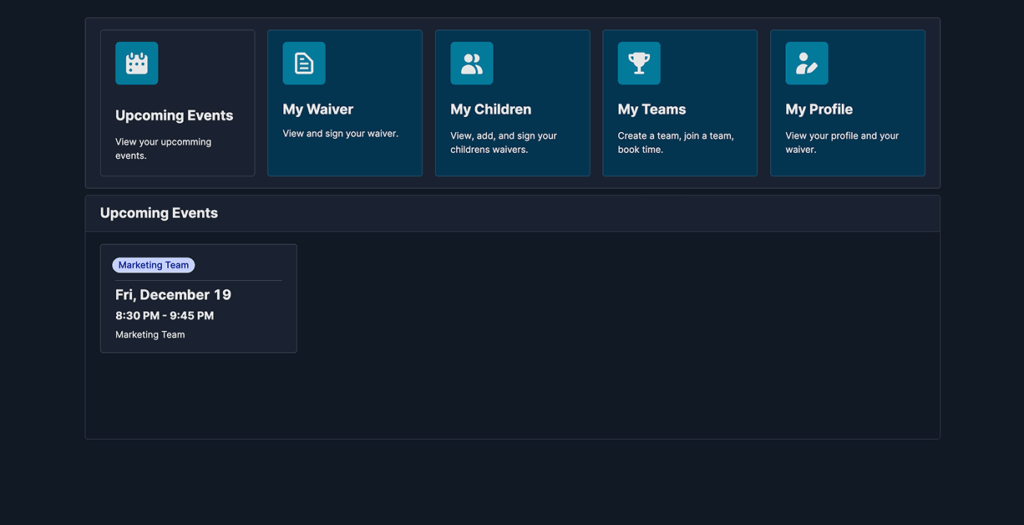This screenshot has height=525, width=1024.
Task: Click 'View your profile and your waiver' description
Action: pyautogui.click(x=841, y=142)
